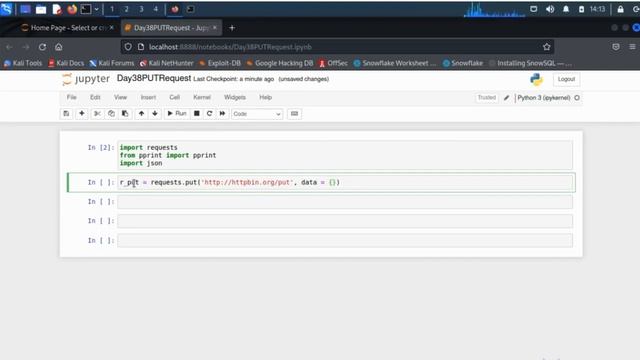640x360 pixels.
Task: Click the Python logo icon
Action: point(536,79)
